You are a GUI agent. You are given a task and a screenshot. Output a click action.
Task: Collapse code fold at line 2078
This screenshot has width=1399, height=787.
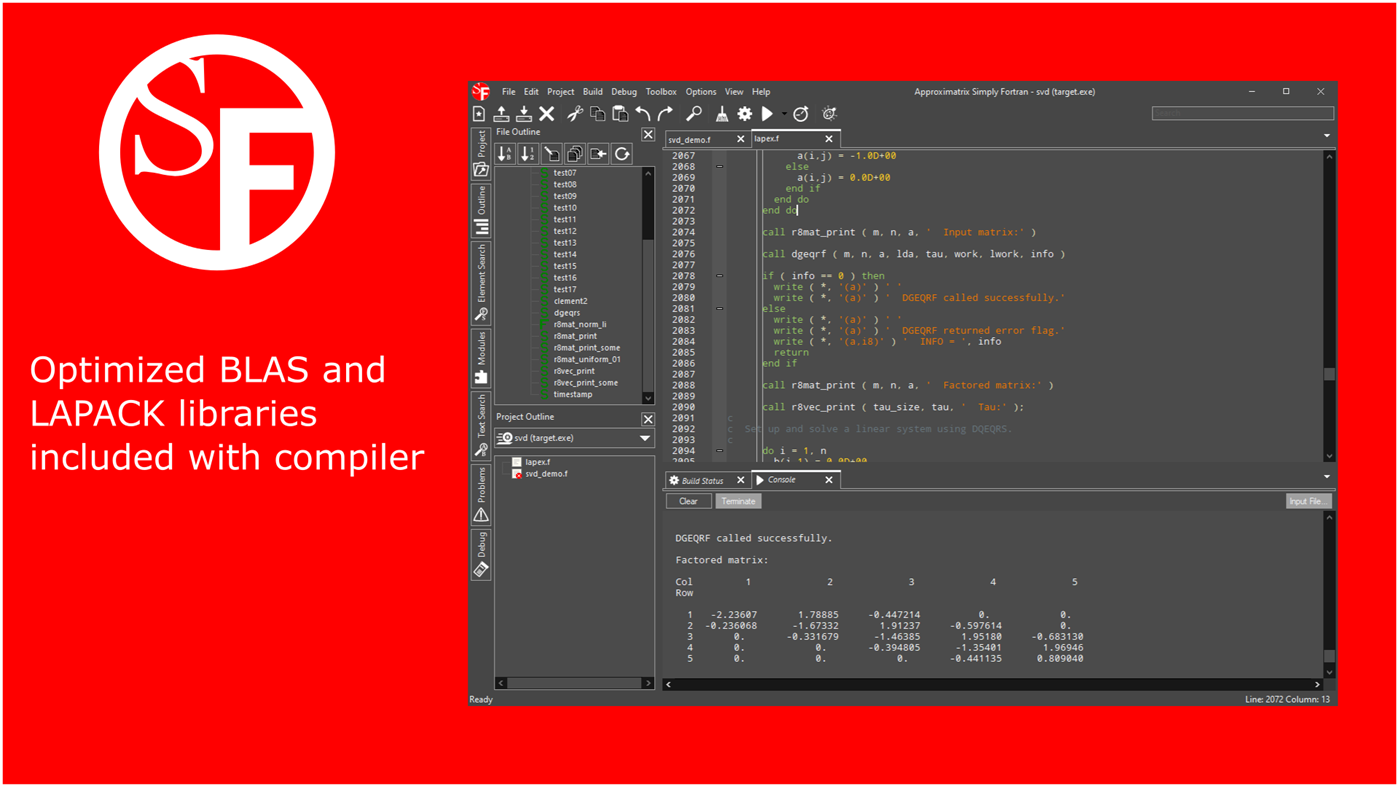(720, 276)
